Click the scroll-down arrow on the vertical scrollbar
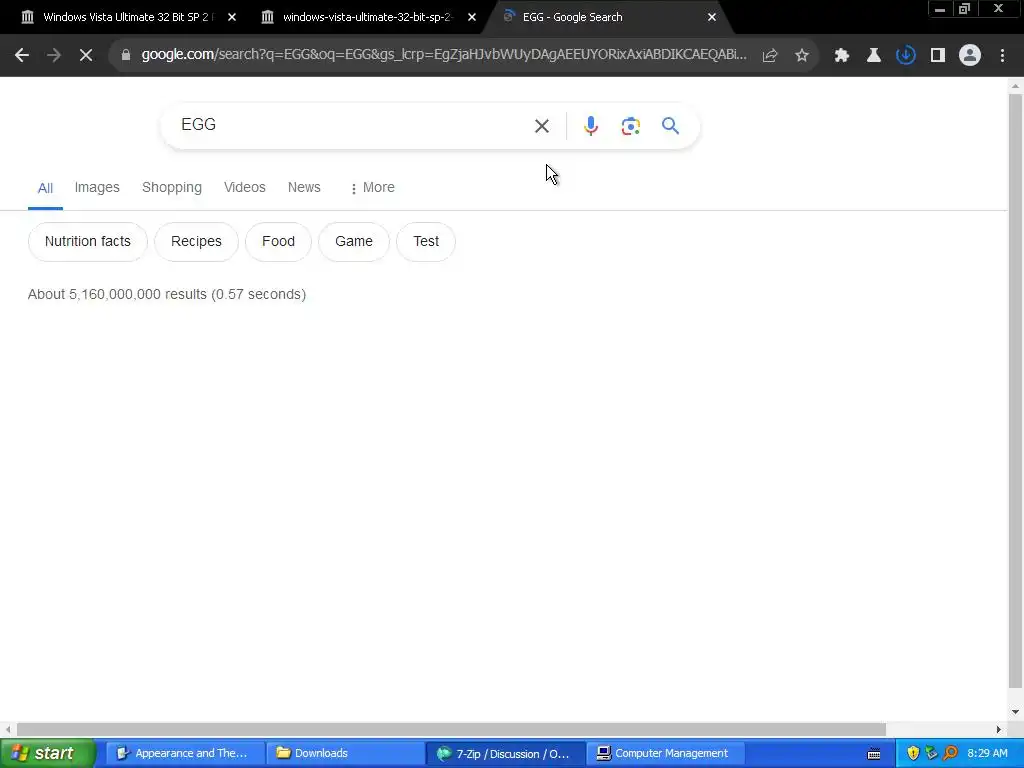The height and width of the screenshot is (768, 1024). [x=1015, y=712]
